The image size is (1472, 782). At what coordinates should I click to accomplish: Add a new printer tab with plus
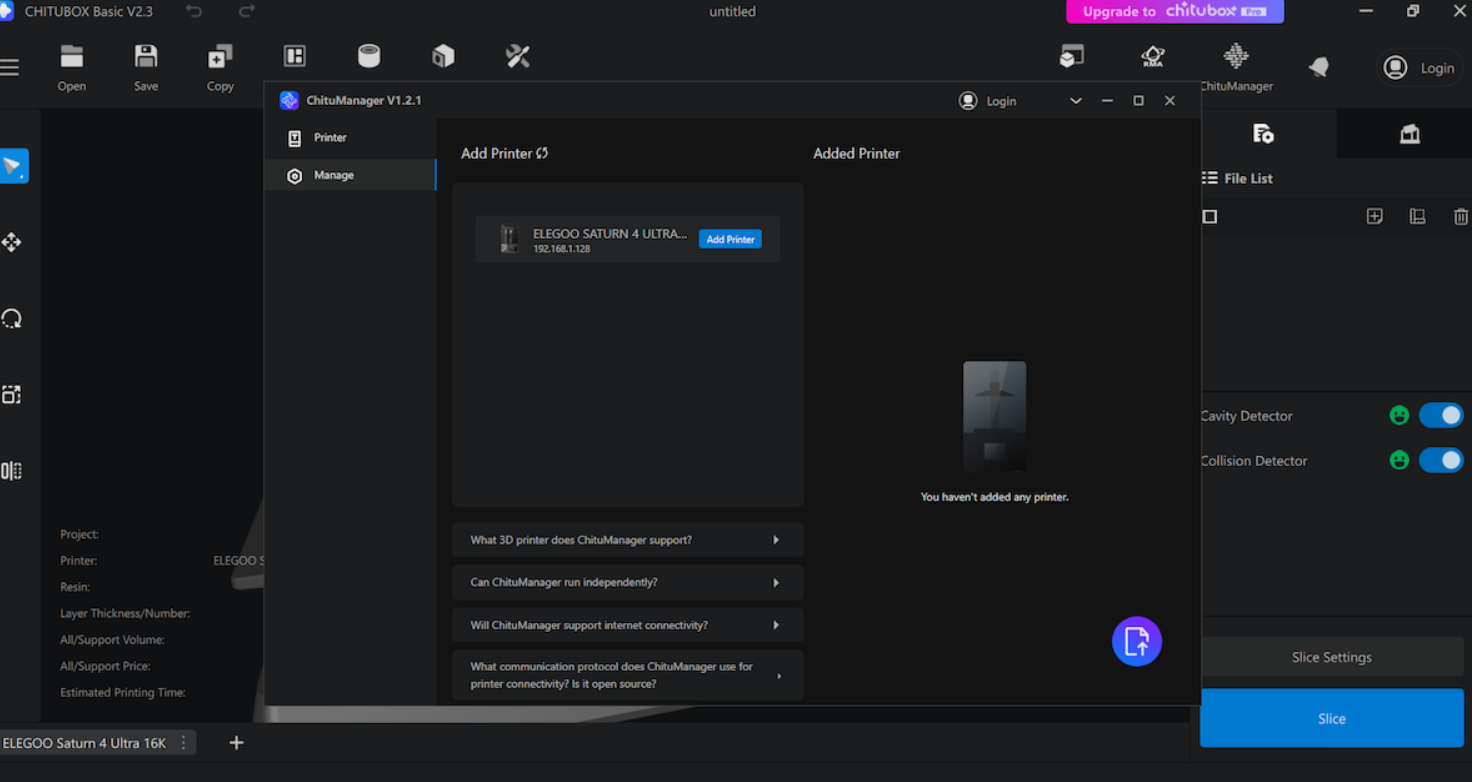[x=236, y=743]
